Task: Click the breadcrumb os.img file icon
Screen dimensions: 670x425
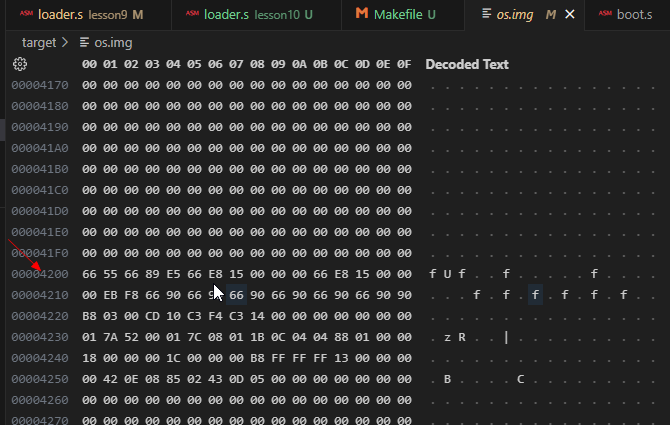Action: click(x=84, y=42)
